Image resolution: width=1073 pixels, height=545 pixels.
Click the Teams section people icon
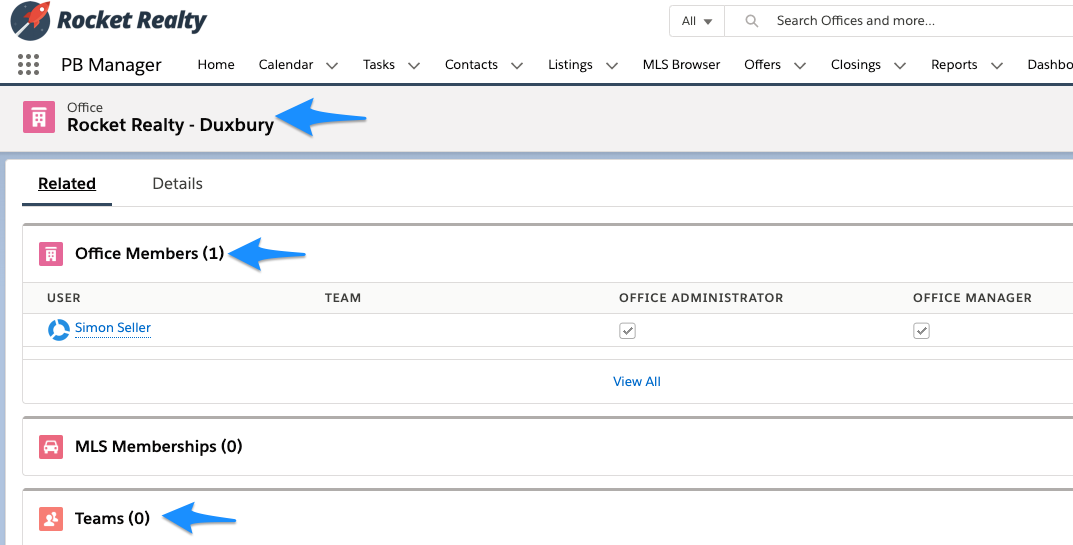tap(51, 519)
